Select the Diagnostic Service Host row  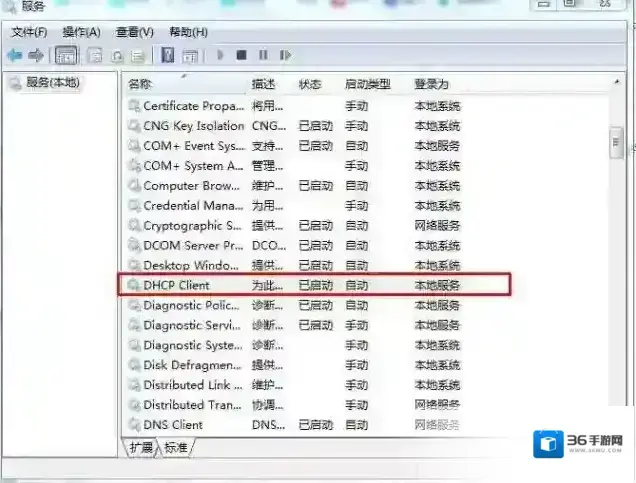(294, 325)
